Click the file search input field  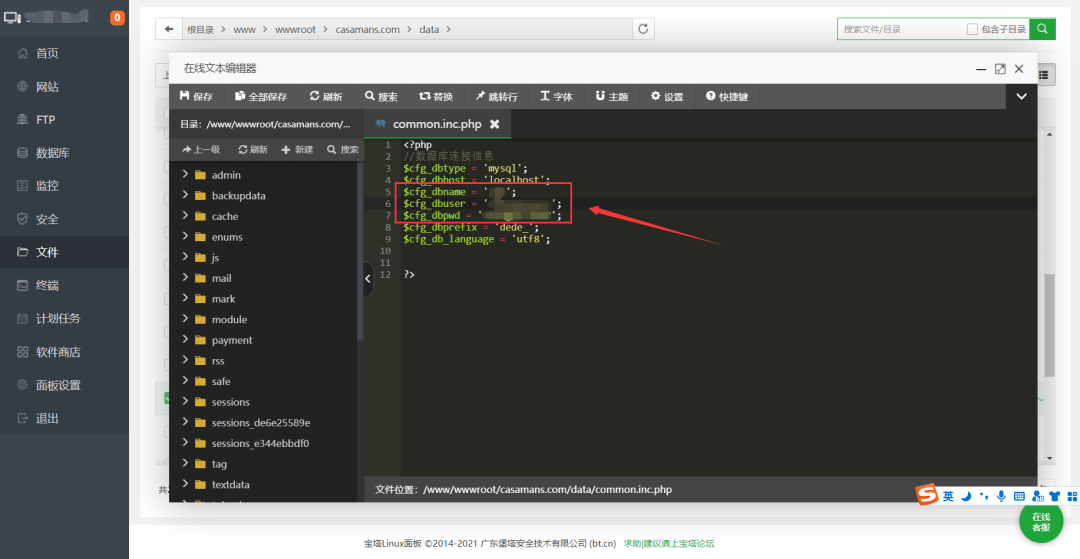tap(900, 30)
